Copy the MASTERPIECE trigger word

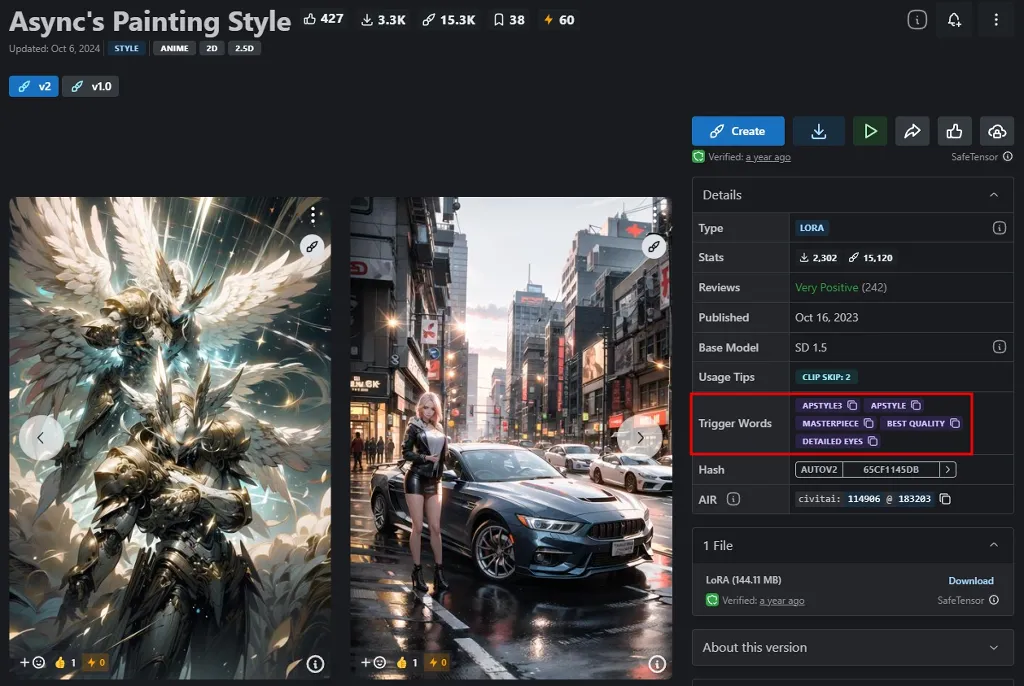click(868, 423)
